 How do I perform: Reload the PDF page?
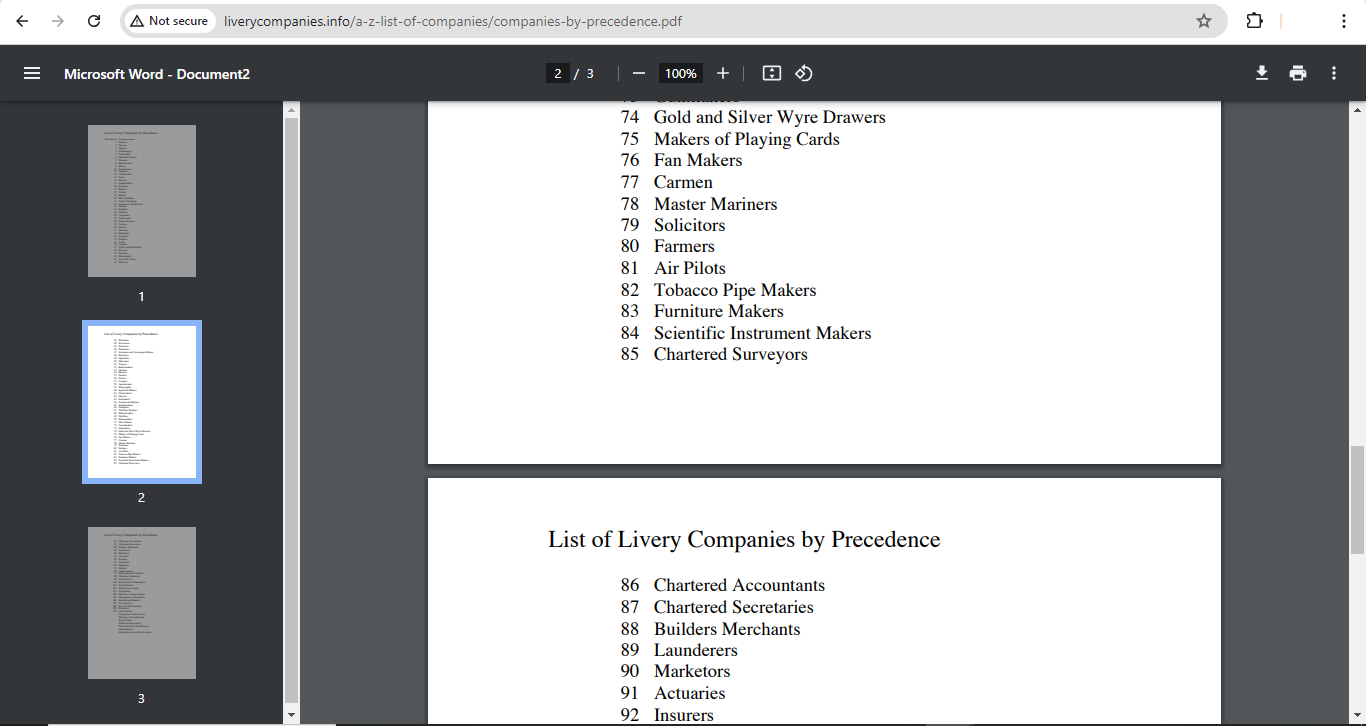point(94,21)
